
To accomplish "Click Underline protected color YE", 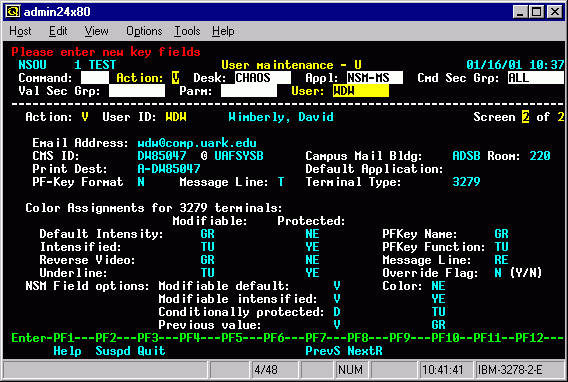I will 312,273.
